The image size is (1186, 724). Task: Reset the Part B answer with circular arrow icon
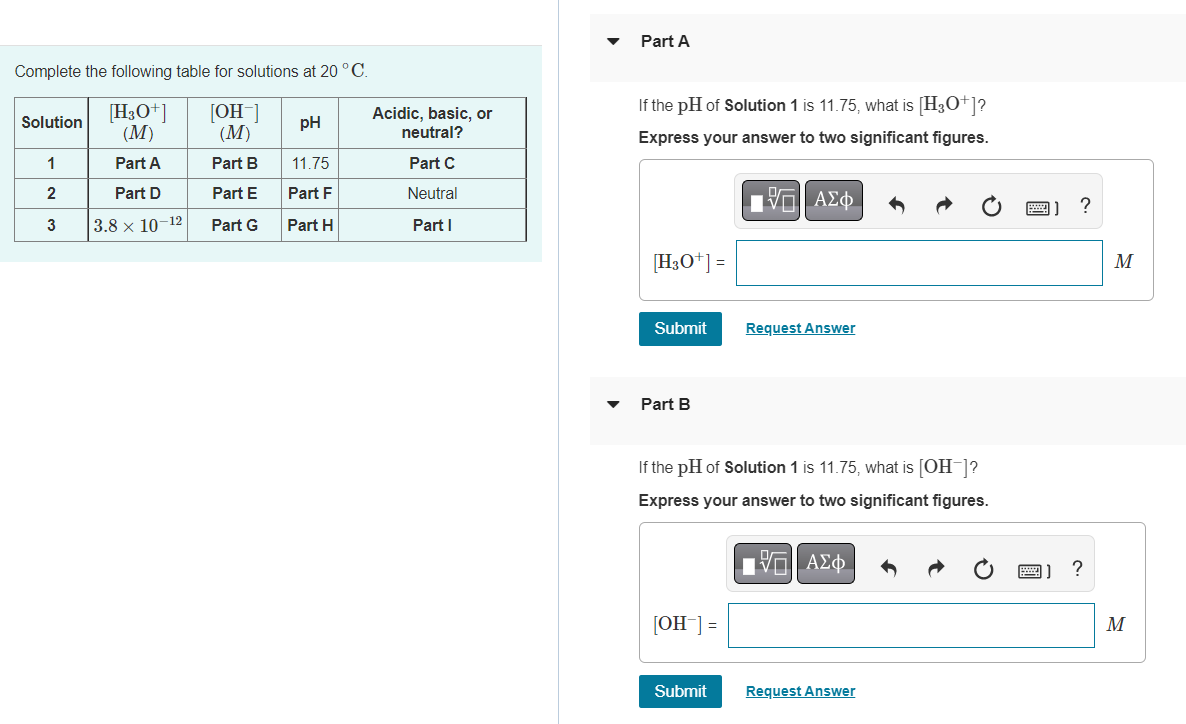coord(983,566)
